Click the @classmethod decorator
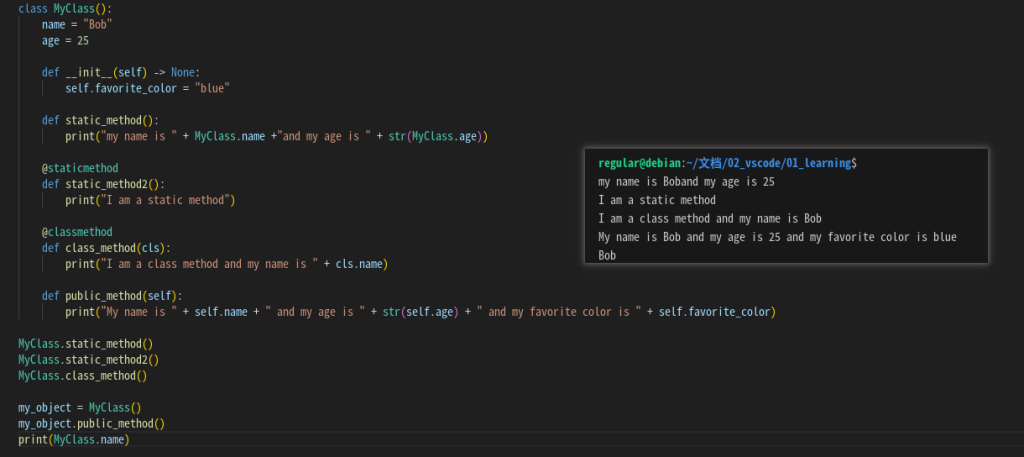Image resolution: width=1024 pixels, height=457 pixels. coord(77,232)
